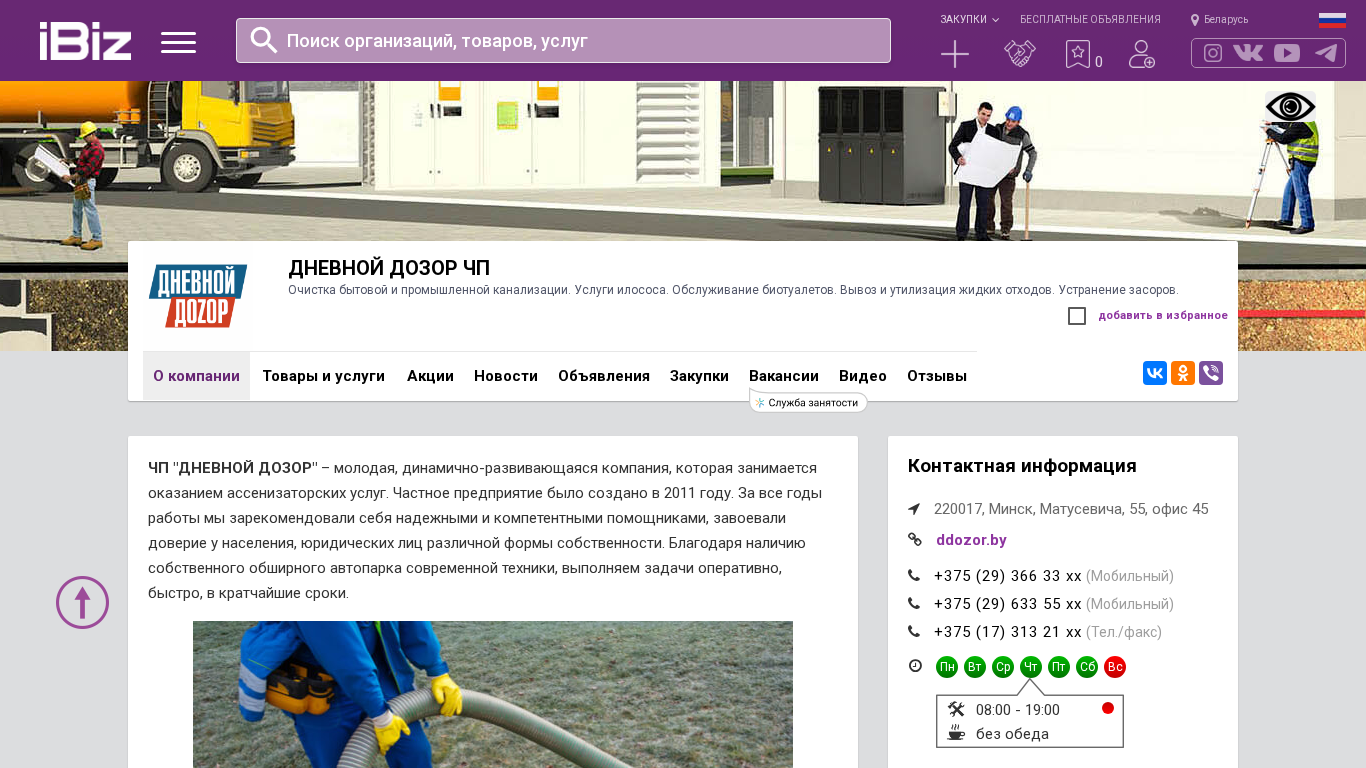1366x768 pixels.
Task: Toggle the accessibility eye icon
Action: point(1290,107)
